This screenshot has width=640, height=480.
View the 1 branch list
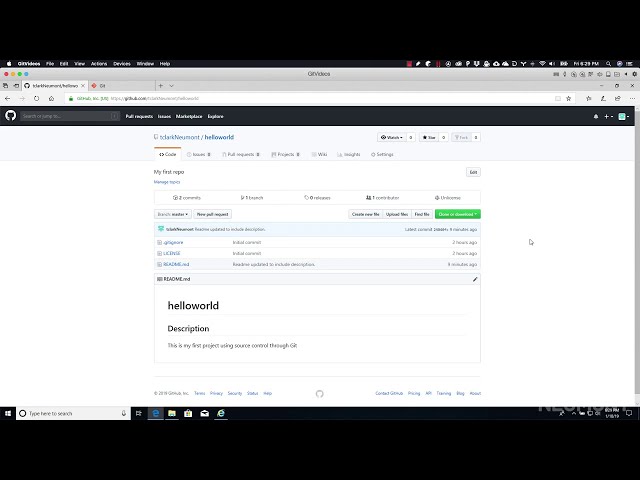pos(252,198)
